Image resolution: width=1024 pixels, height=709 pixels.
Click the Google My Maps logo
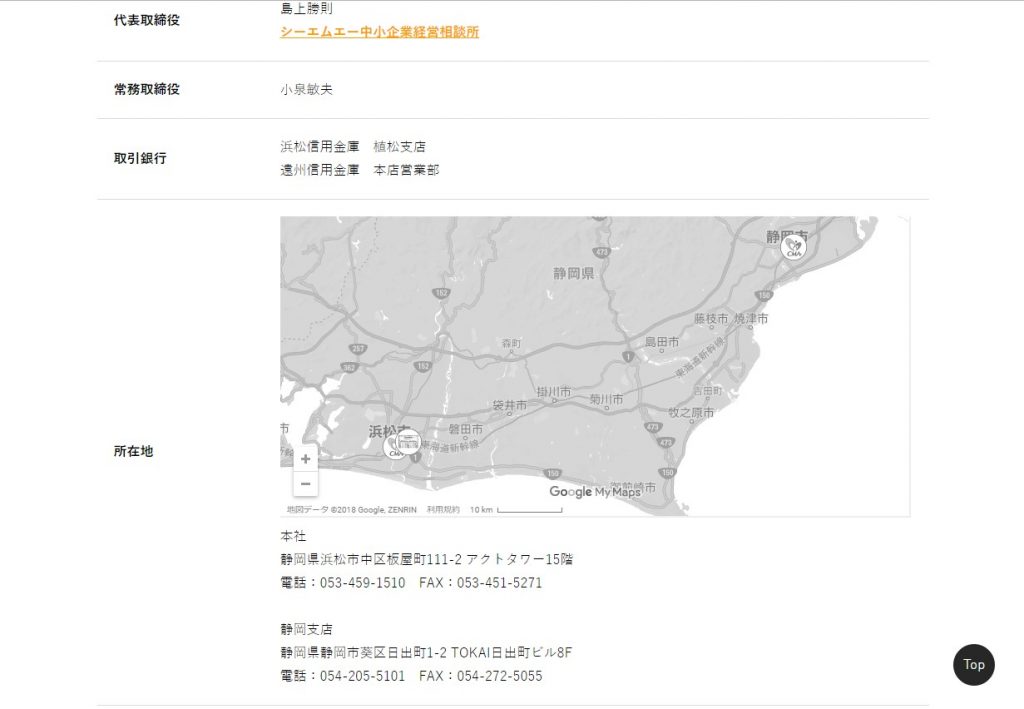coord(594,492)
